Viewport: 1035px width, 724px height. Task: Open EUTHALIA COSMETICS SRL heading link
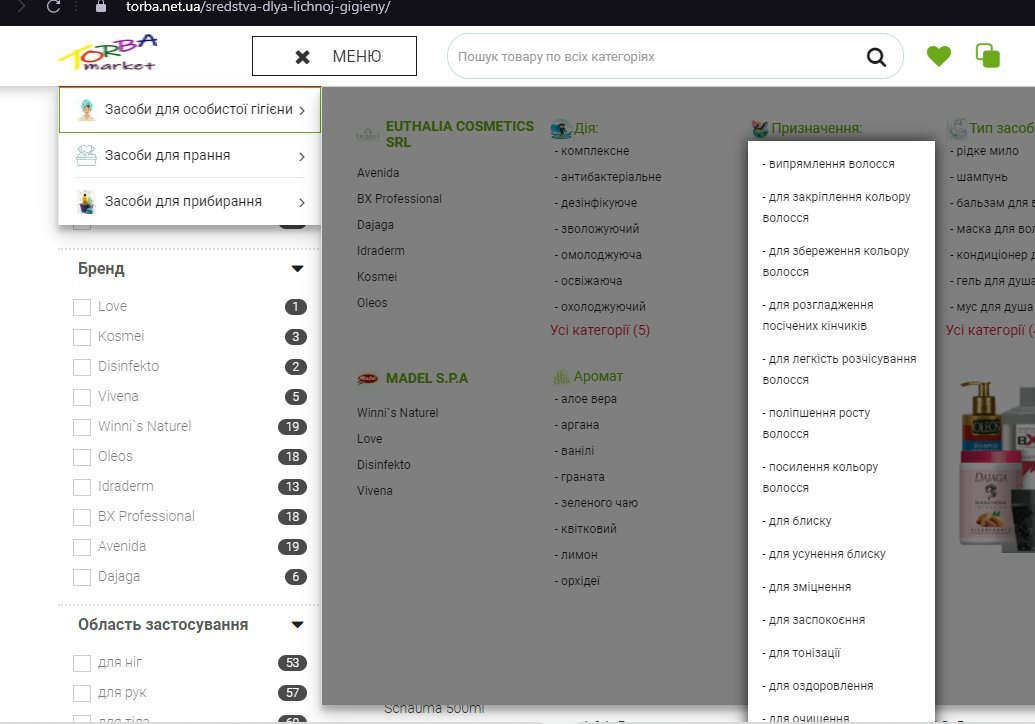(x=460, y=134)
